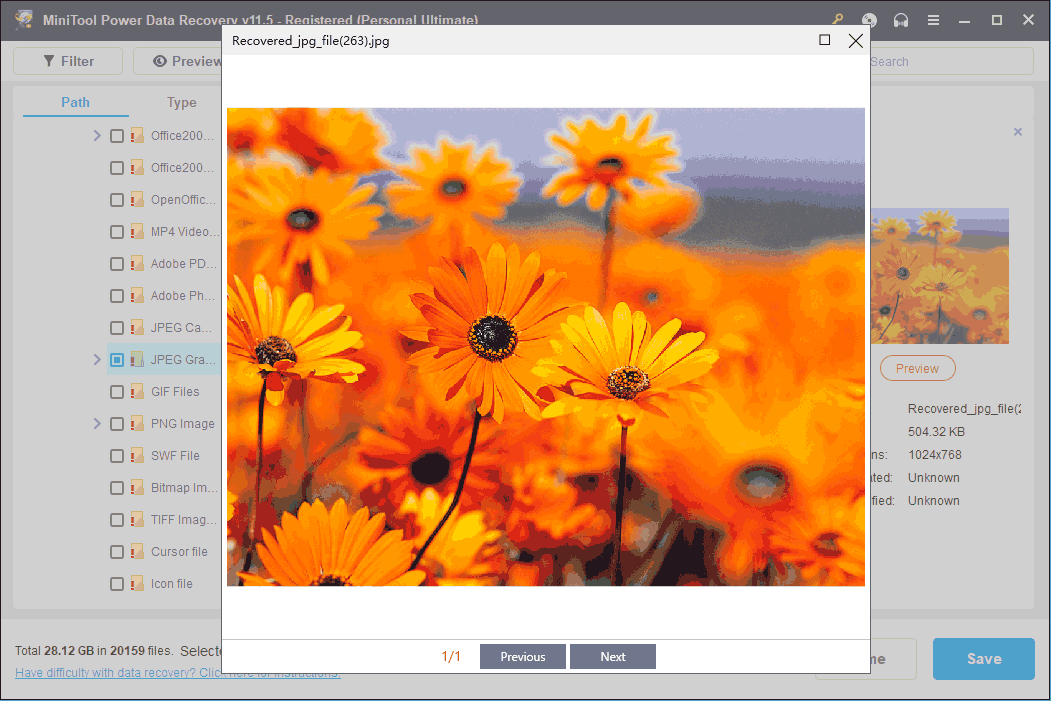
Task: Tick the Cursor file checkbox
Action: (117, 552)
